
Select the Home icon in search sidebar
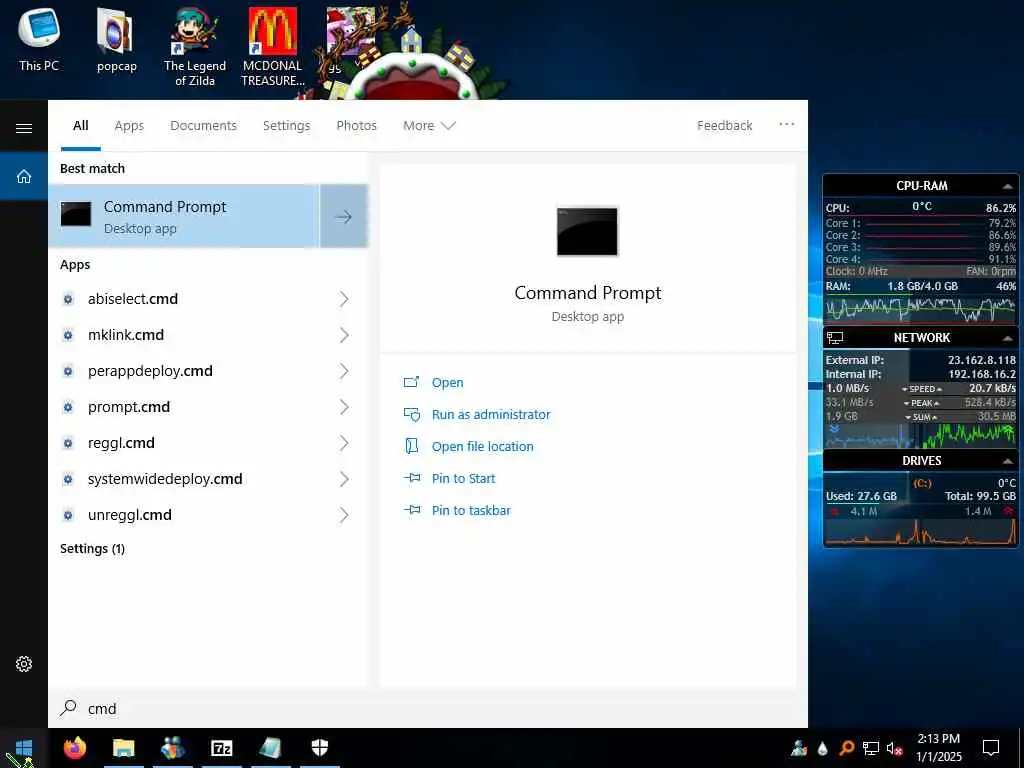(24, 176)
